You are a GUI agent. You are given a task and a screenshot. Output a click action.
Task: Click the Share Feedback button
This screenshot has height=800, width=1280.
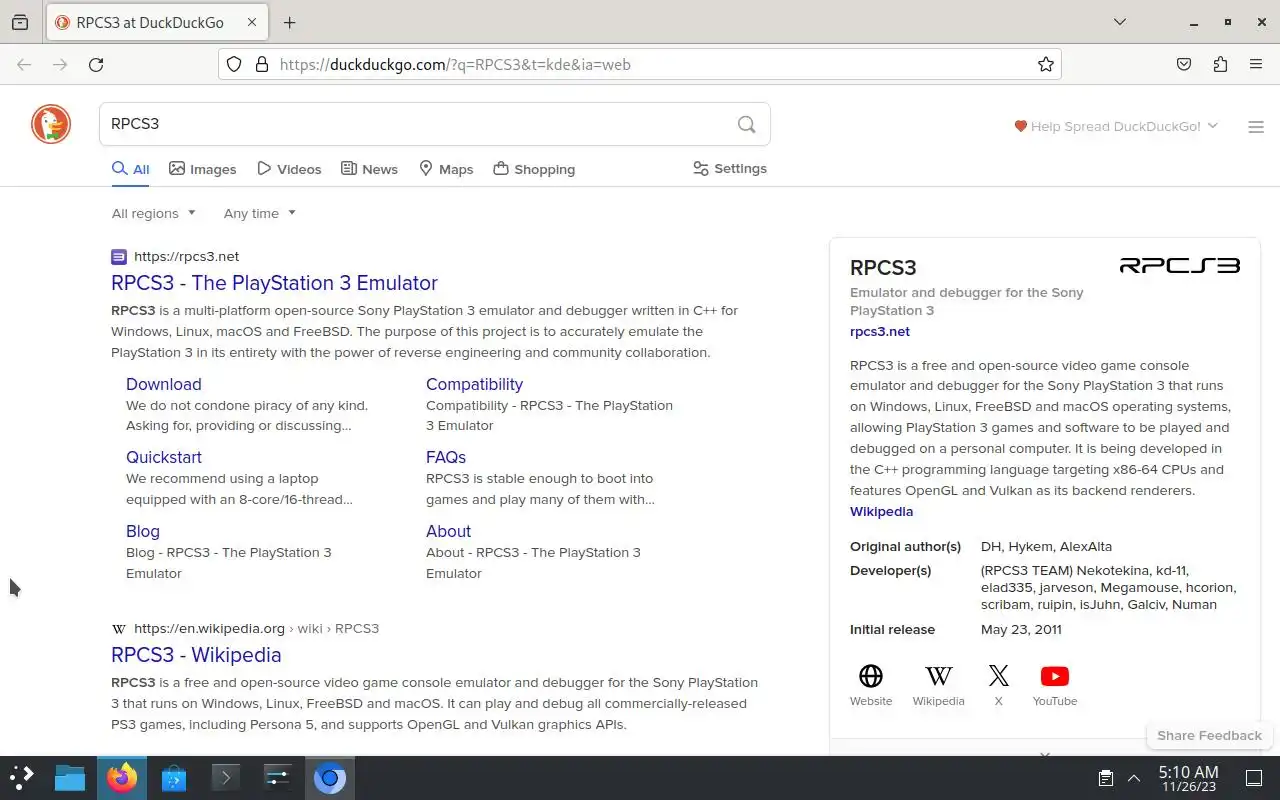tap(1209, 735)
